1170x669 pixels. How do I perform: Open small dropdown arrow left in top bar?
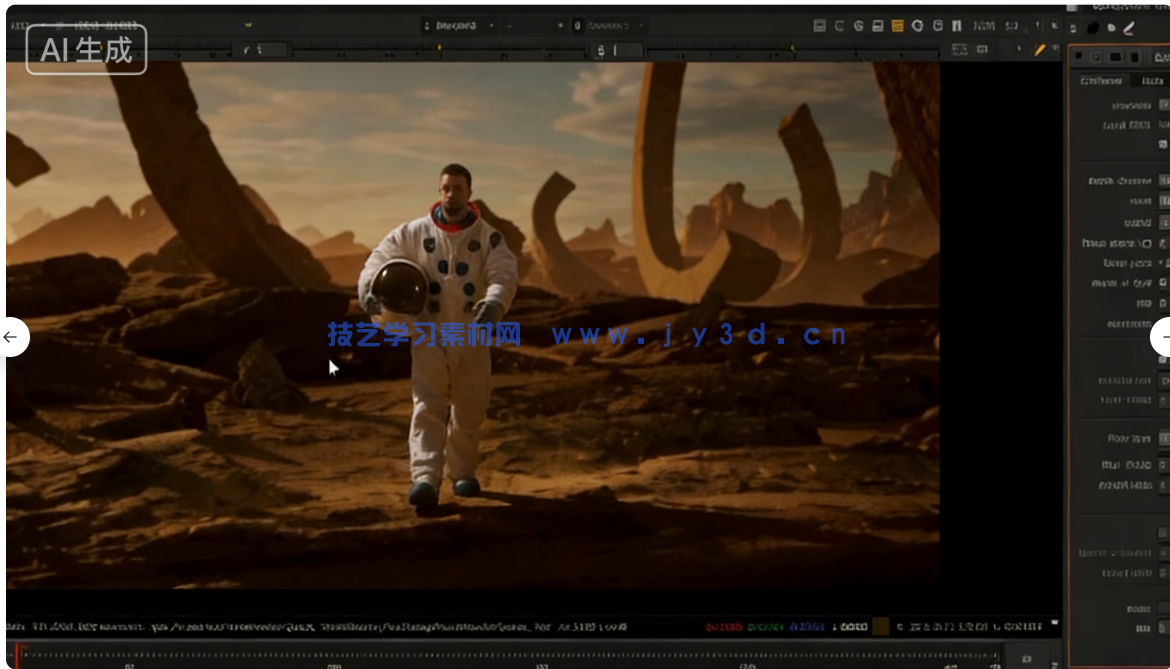pyautogui.click(x=248, y=25)
